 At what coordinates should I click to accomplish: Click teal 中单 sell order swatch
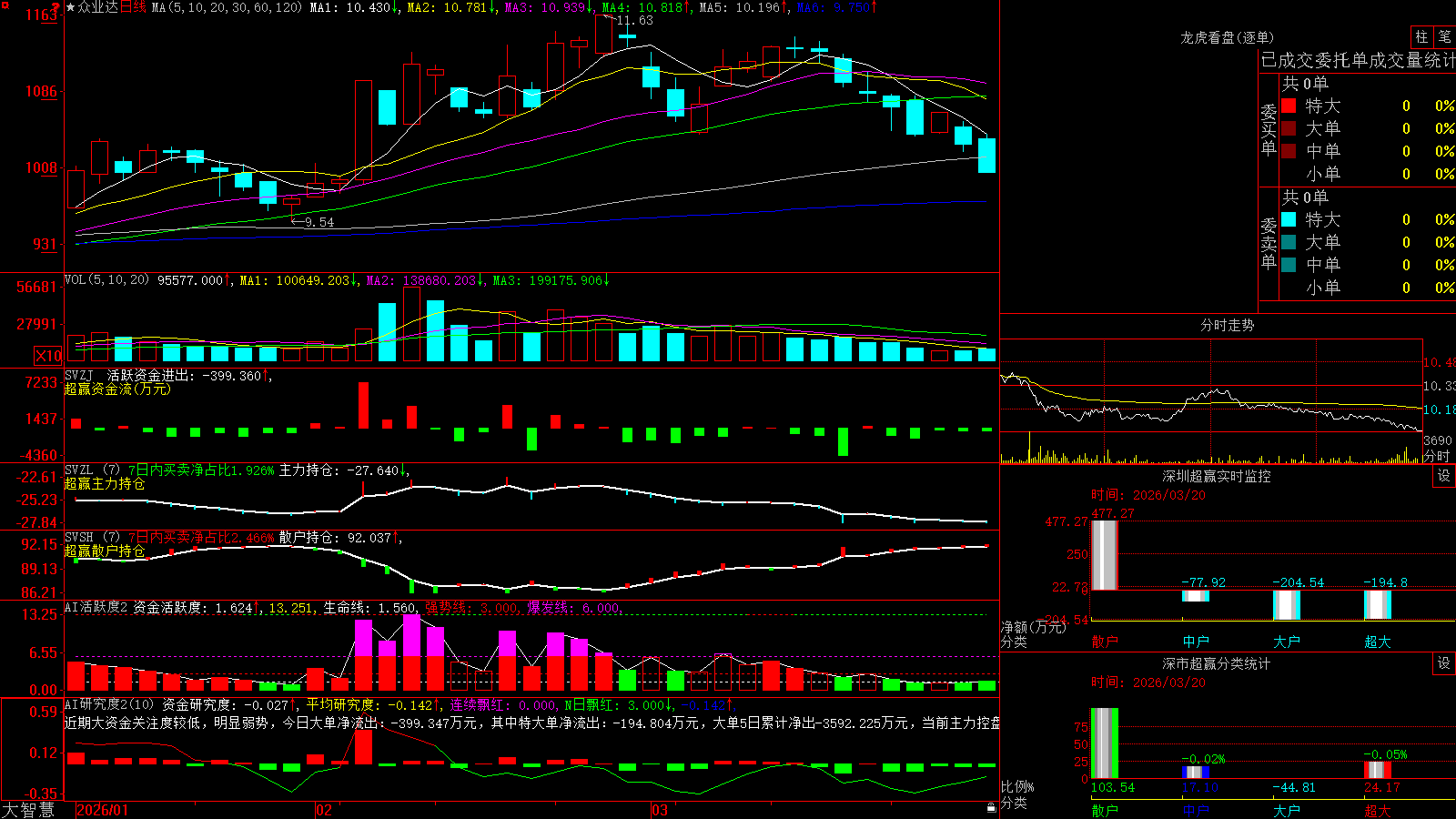click(x=1289, y=265)
